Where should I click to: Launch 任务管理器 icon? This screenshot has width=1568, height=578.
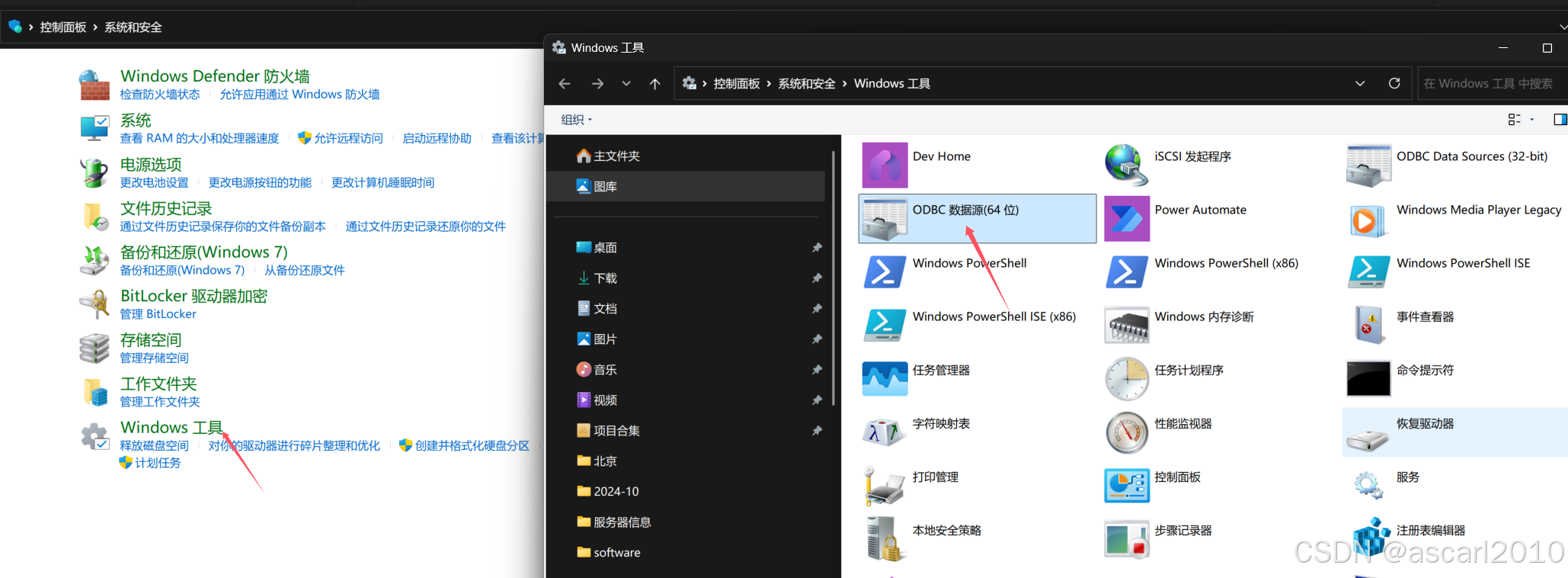coord(885,378)
